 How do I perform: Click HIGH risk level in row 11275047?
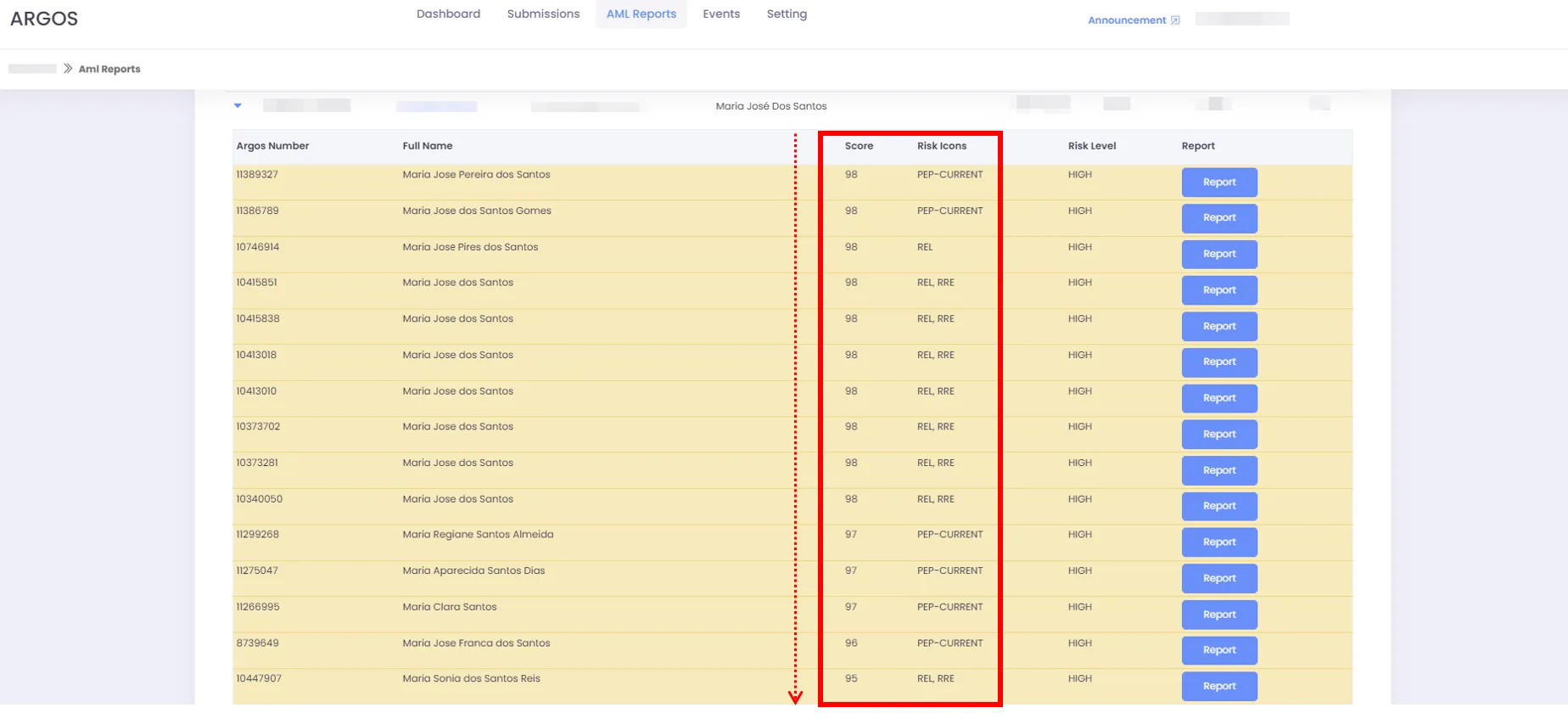[x=1079, y=571]
